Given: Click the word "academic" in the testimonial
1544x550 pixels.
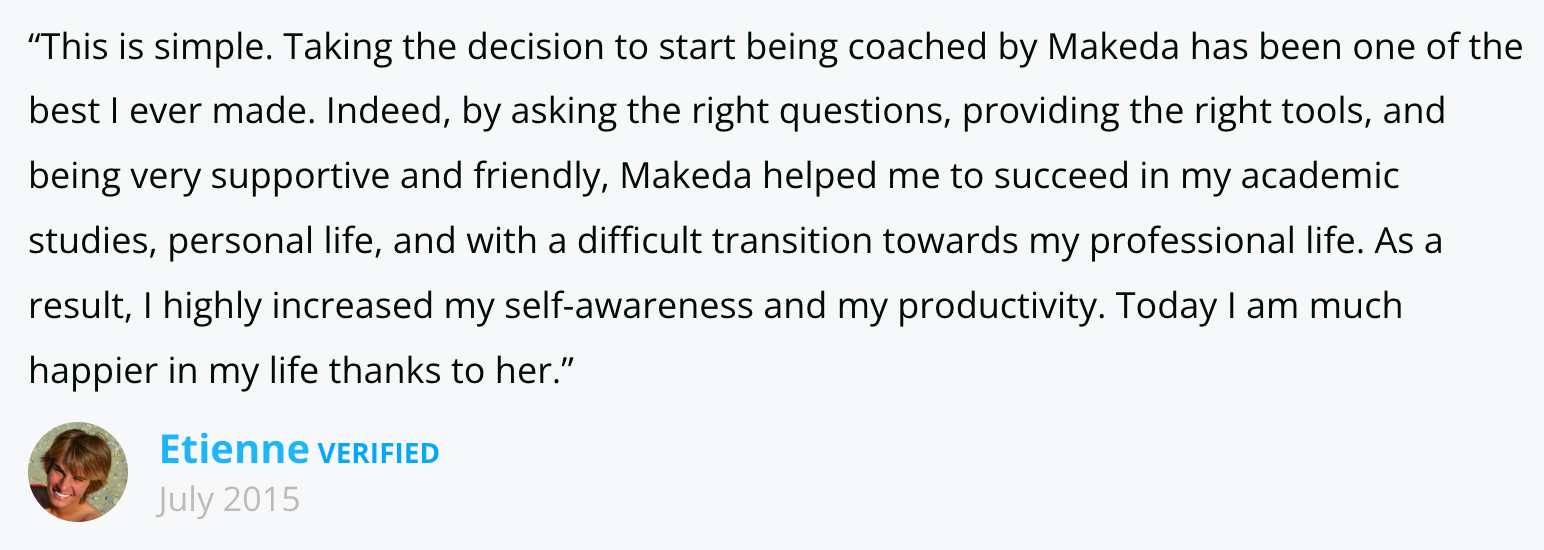Looking at the screenshot, I should pos(1320,177).
